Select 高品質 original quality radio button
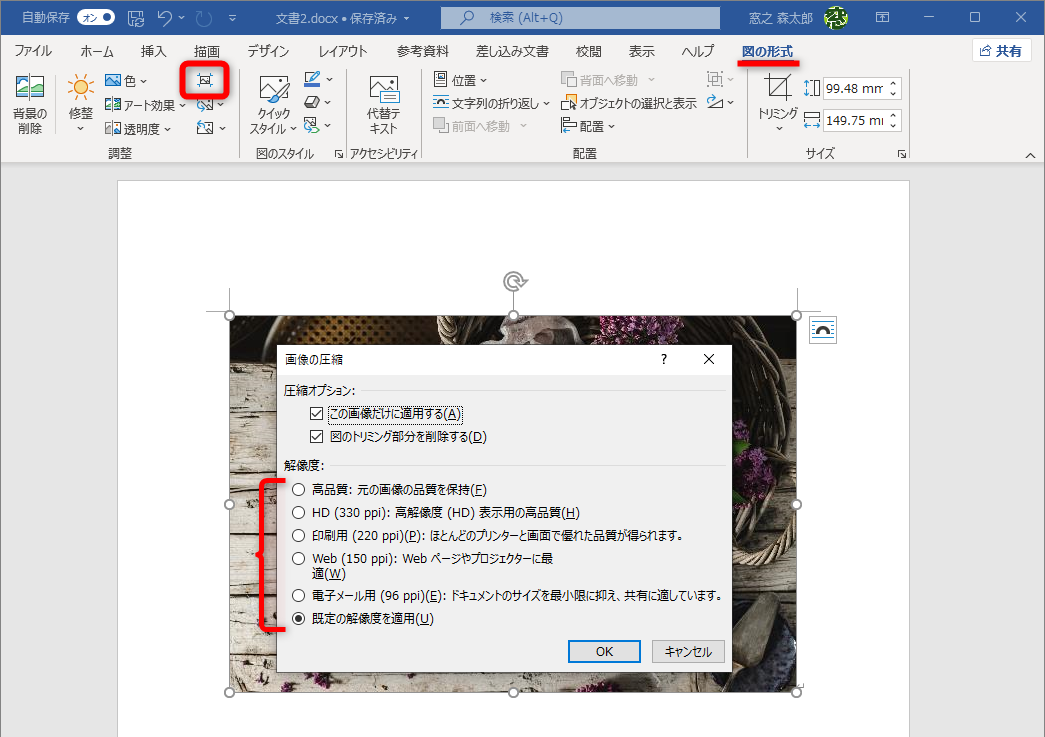The image size is (1045, 737). 299,490
